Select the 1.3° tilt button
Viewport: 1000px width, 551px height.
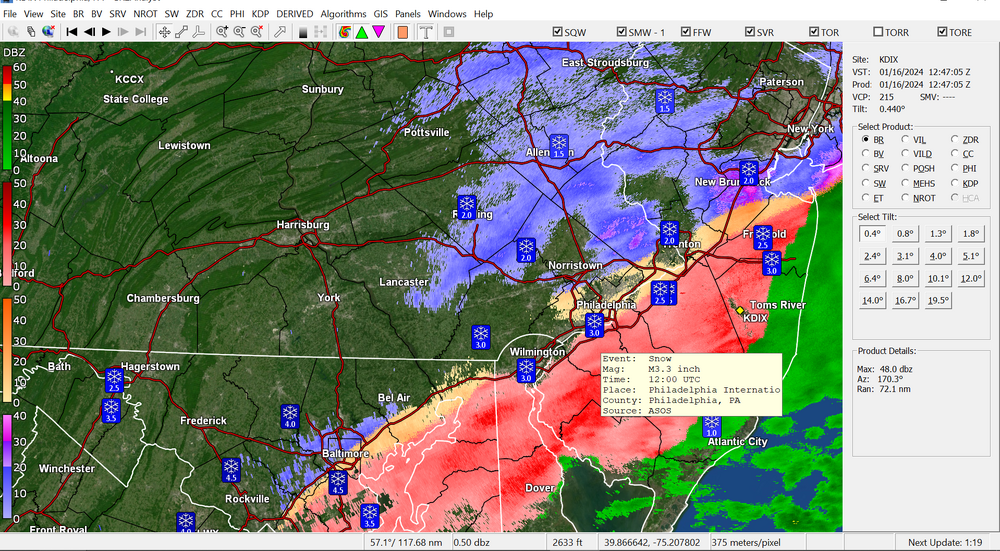pyautogui.click(x=938, y=234)
